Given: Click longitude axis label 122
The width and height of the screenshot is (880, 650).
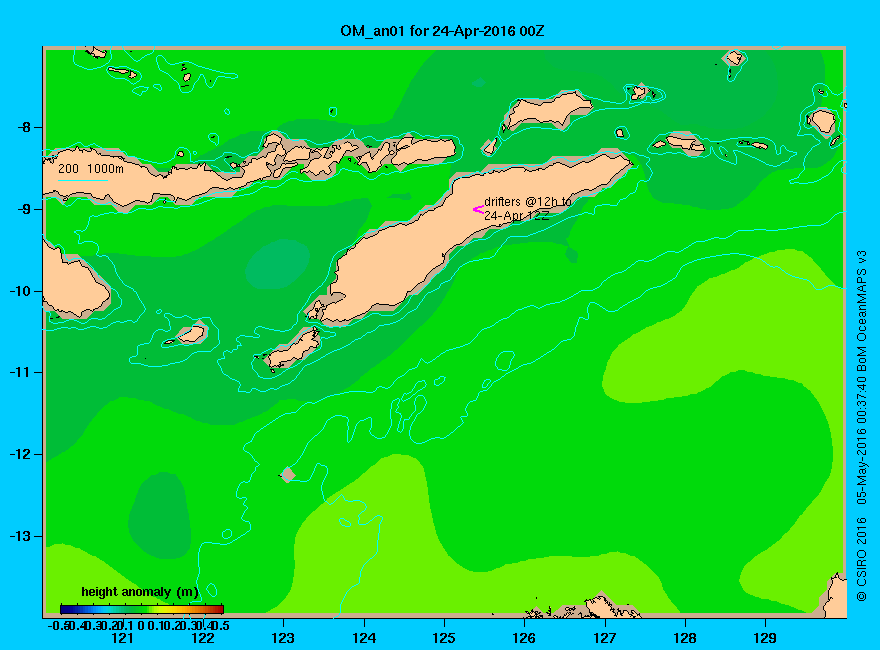Looking at the screenshot, I should tap(203, 638).
